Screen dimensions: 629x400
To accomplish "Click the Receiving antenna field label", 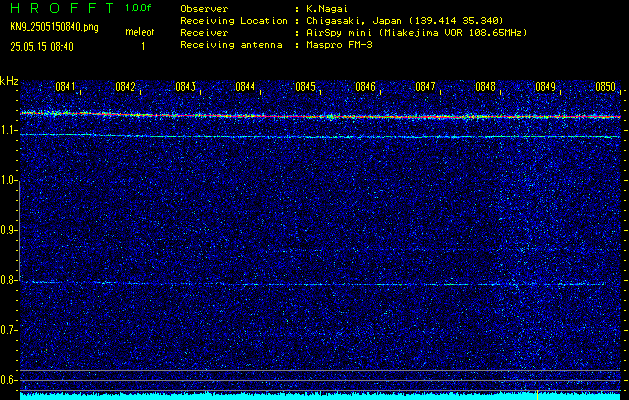I will 231,45.
